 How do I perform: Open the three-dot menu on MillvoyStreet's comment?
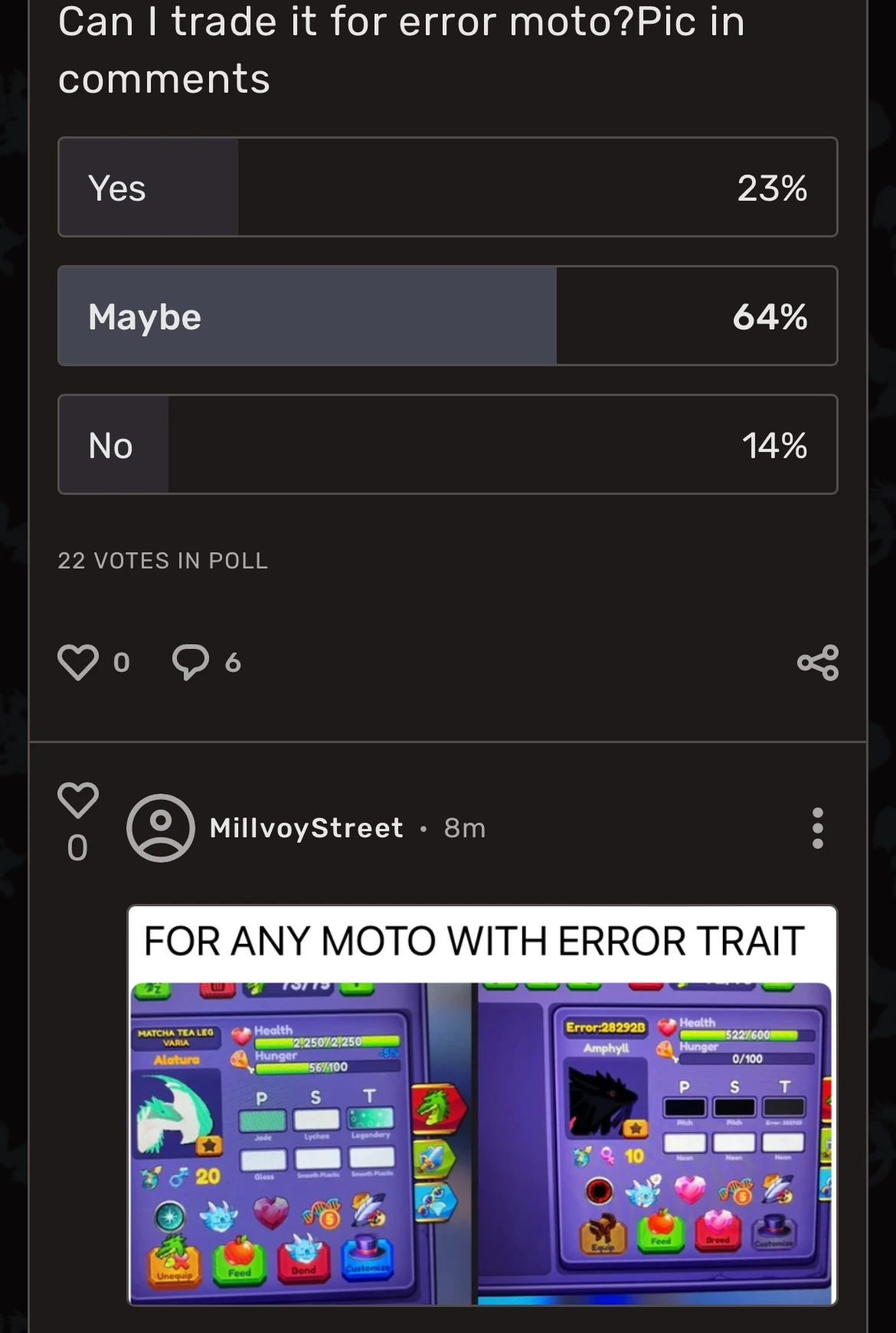(816, 828)
